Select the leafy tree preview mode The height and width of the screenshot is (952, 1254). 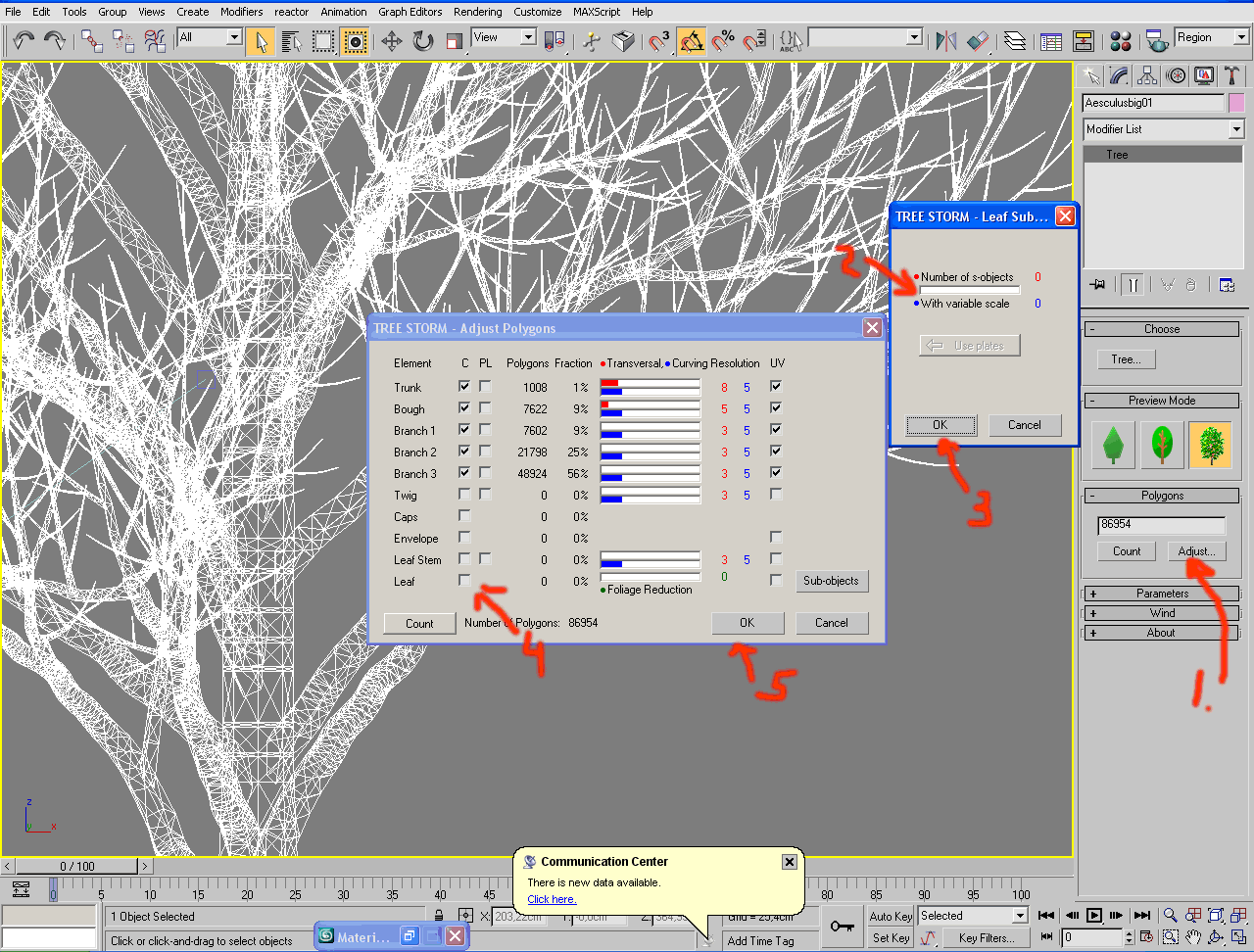[x=1212, y=444]
